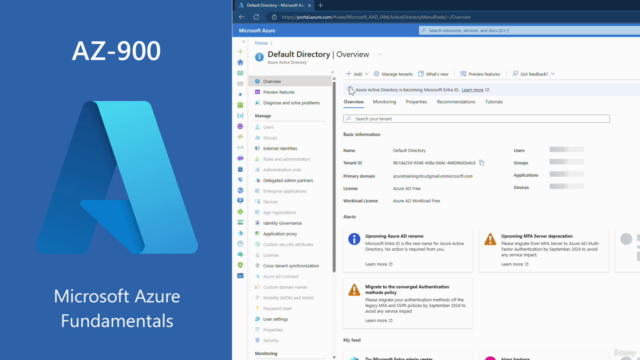Click the Create a resource plus icon
The height and width of the screenshot is (360, 640).
pyautogui.click(x=240, y=52)
